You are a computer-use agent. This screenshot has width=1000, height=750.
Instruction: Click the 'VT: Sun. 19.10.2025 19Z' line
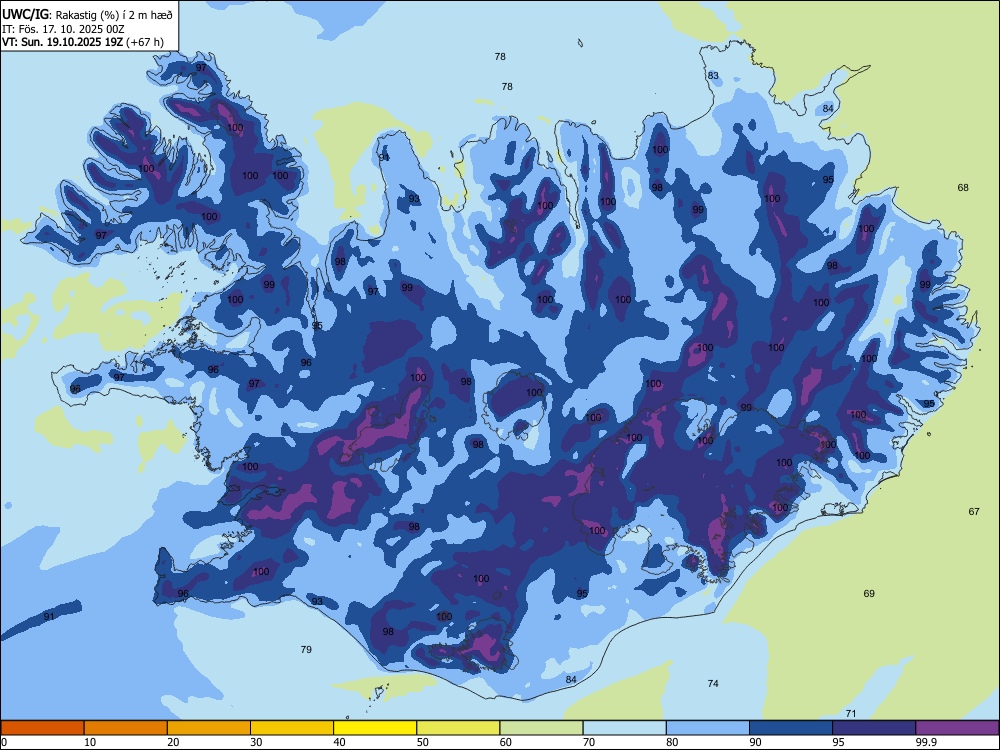click(x=63, y=42)
